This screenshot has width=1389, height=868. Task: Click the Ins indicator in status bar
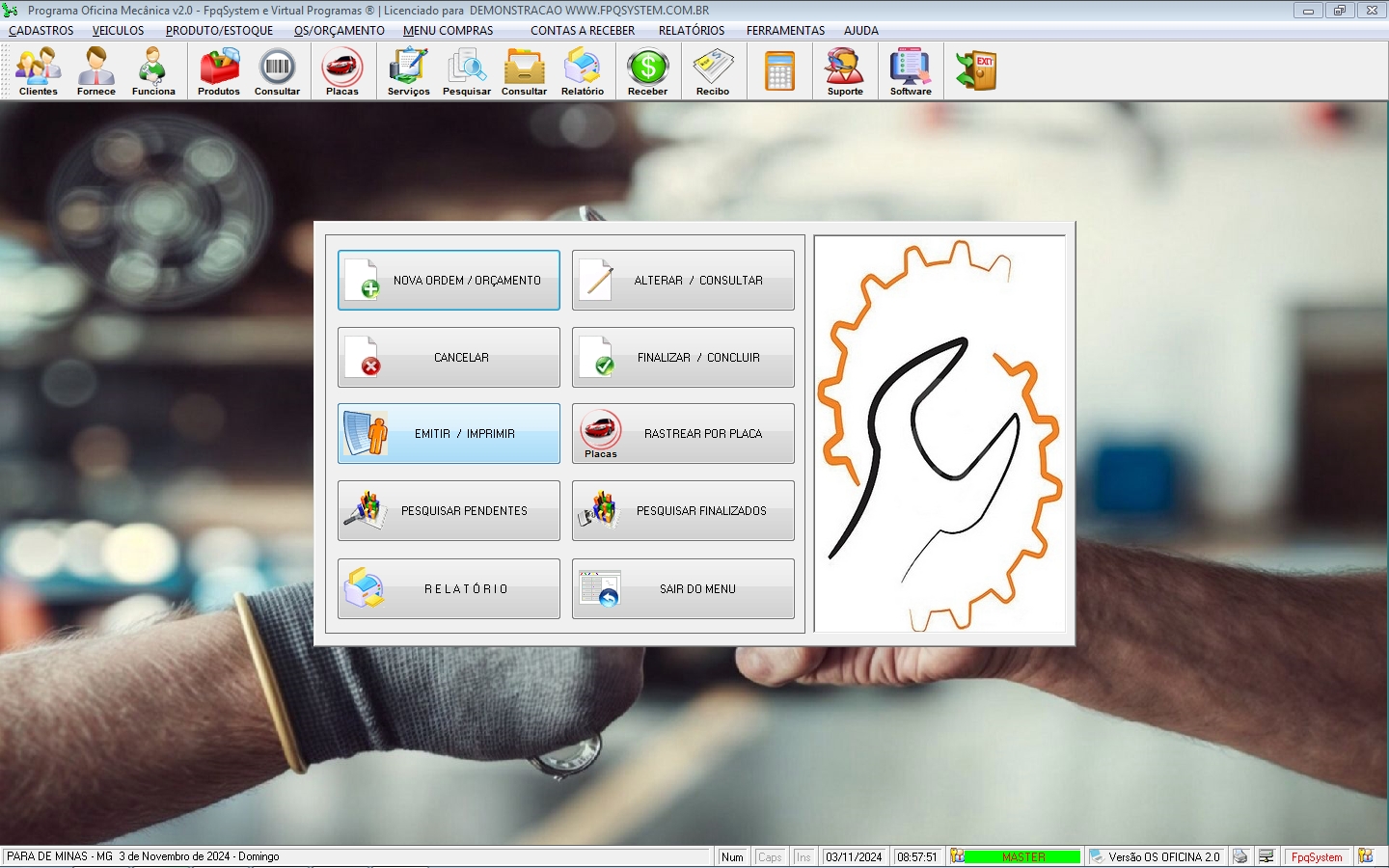point(803,856)
